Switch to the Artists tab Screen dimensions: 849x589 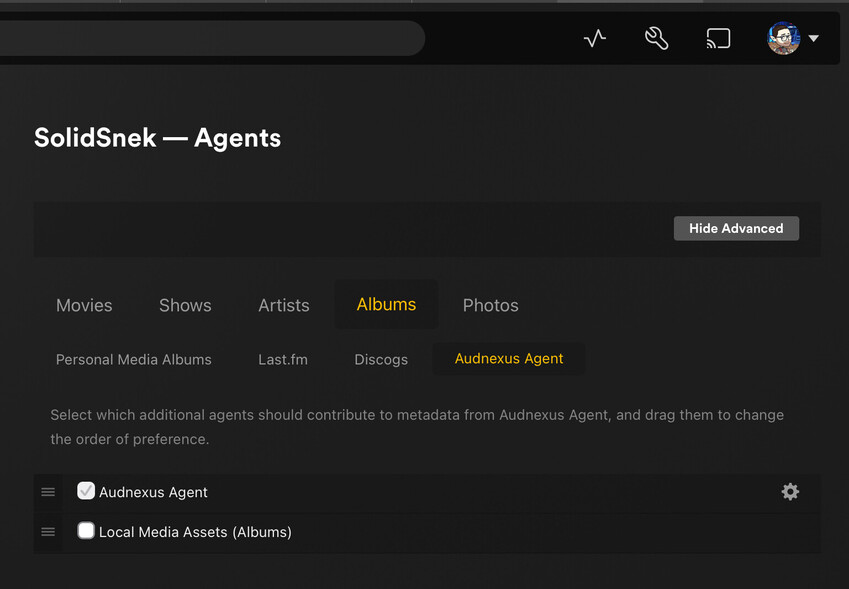pyautogui.click(x=284, y=305)
